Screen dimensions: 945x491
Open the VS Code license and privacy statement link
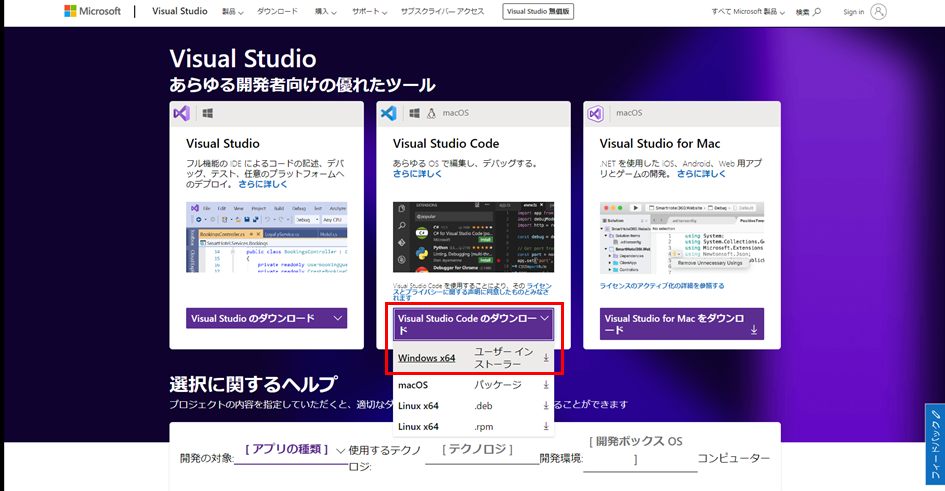pyautogui.click(x=472, y=292)
